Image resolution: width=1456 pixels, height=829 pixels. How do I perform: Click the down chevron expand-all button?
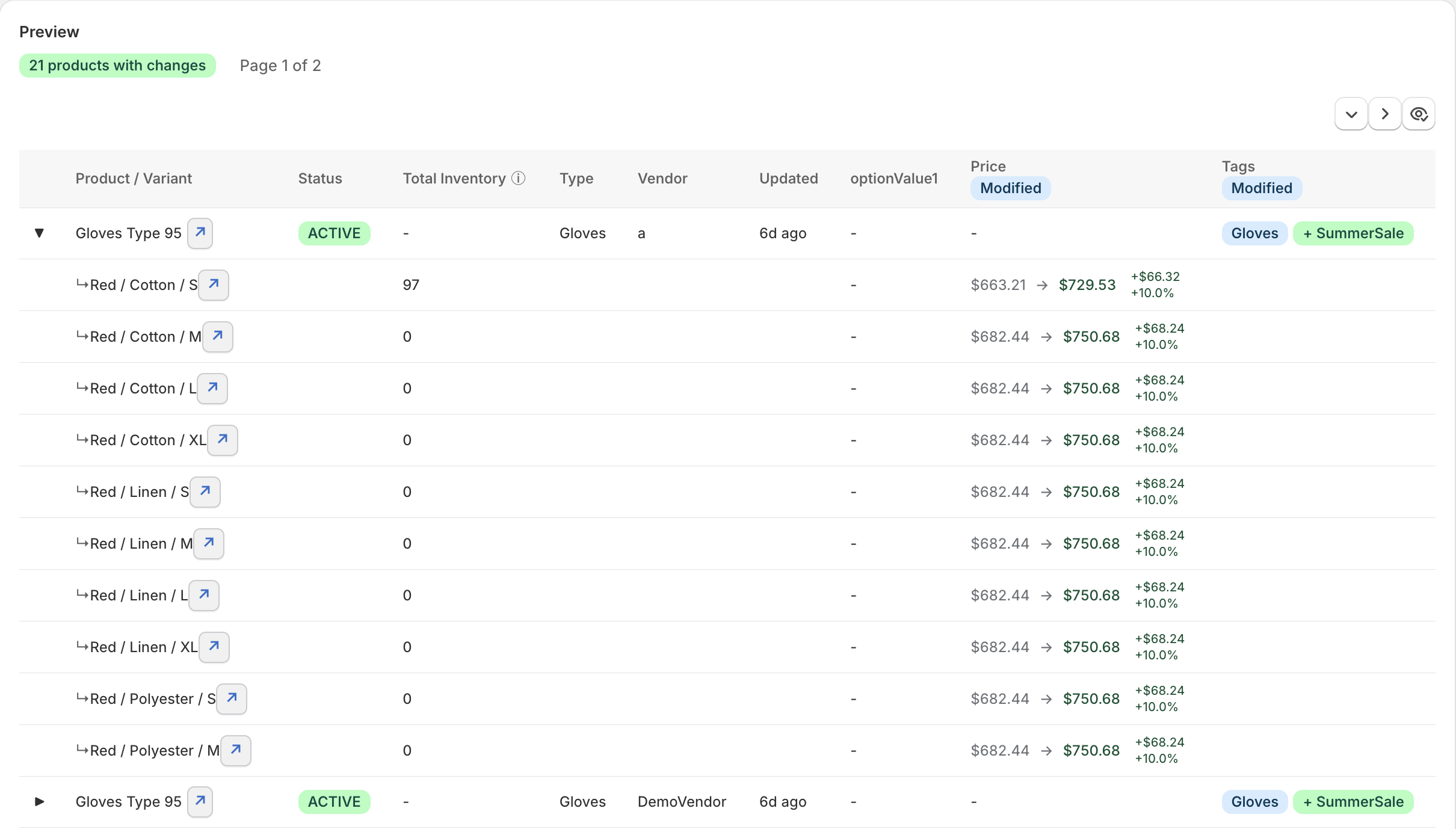[1351, 114]
